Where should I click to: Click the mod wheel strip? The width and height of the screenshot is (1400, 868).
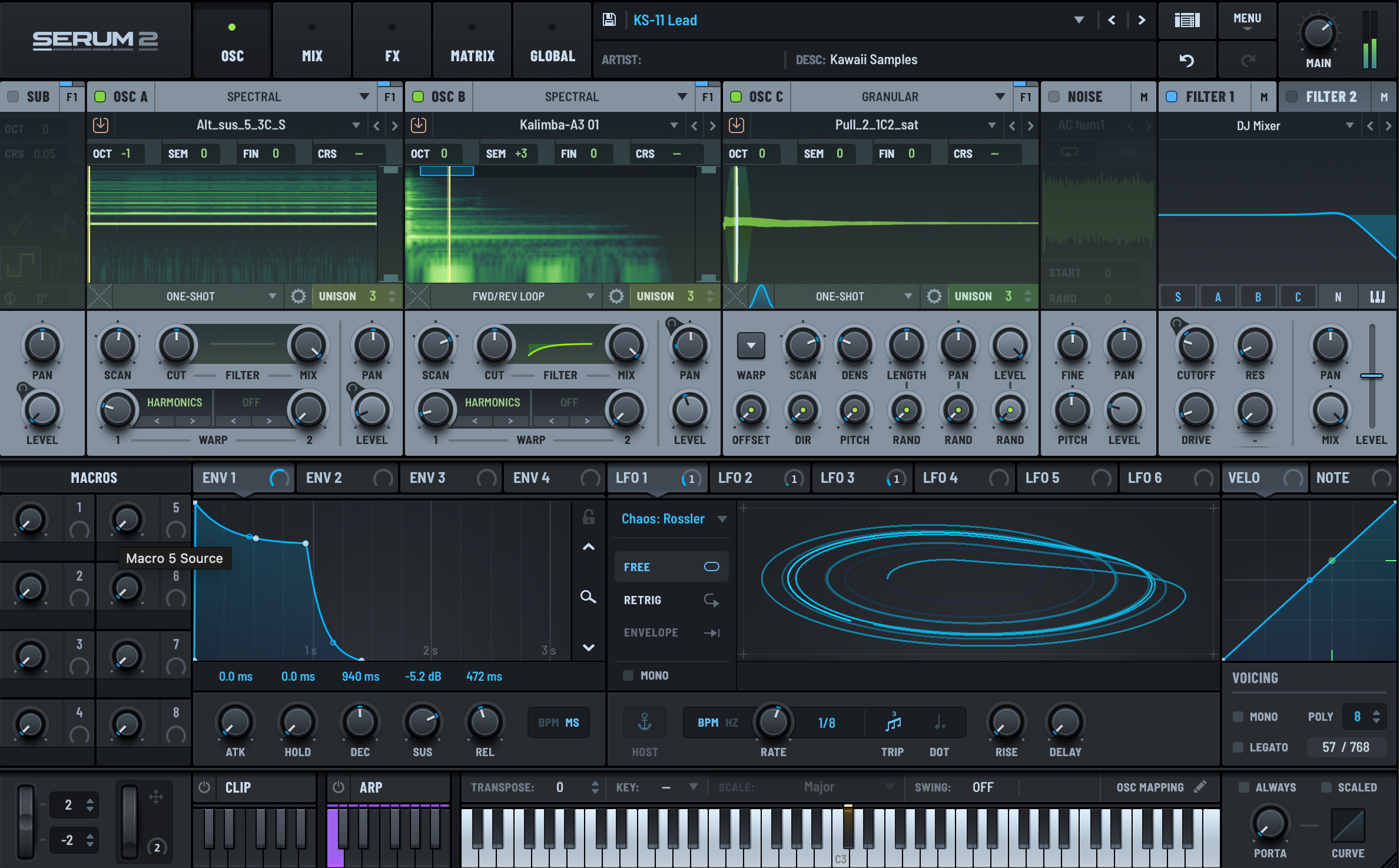129,821
